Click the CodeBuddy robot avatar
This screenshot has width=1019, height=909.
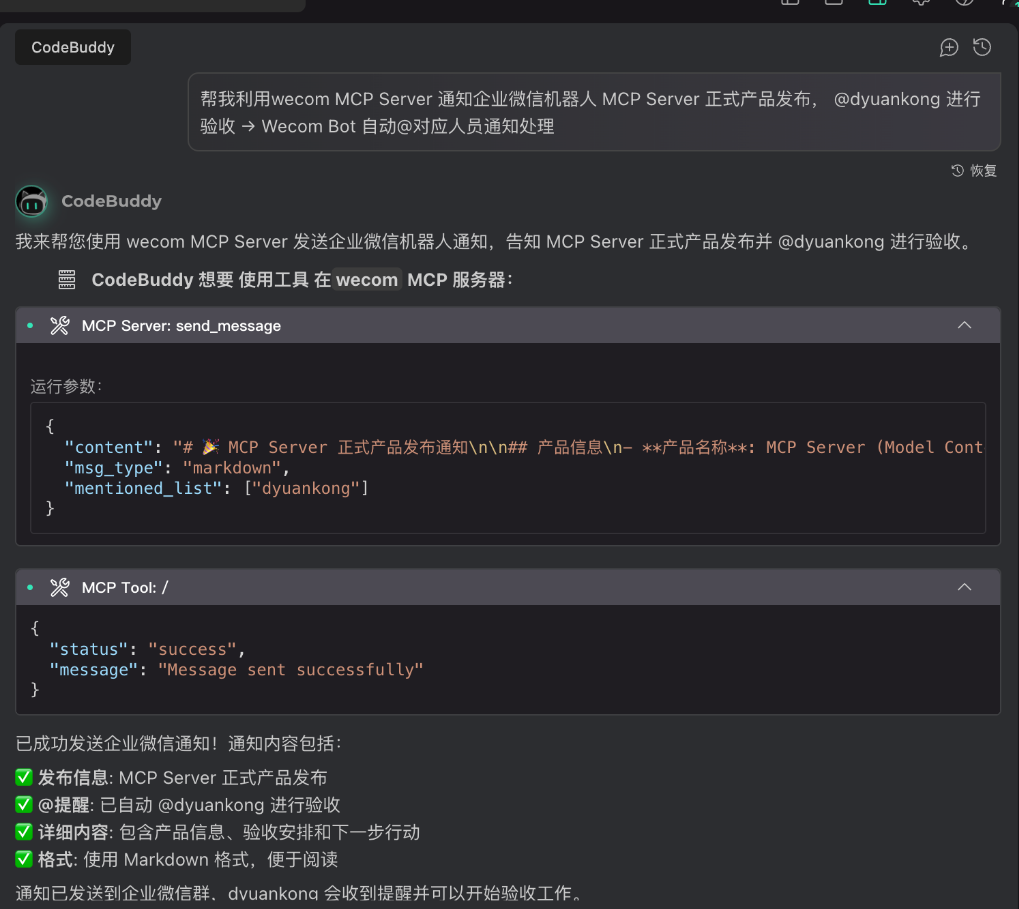point(32,201)
